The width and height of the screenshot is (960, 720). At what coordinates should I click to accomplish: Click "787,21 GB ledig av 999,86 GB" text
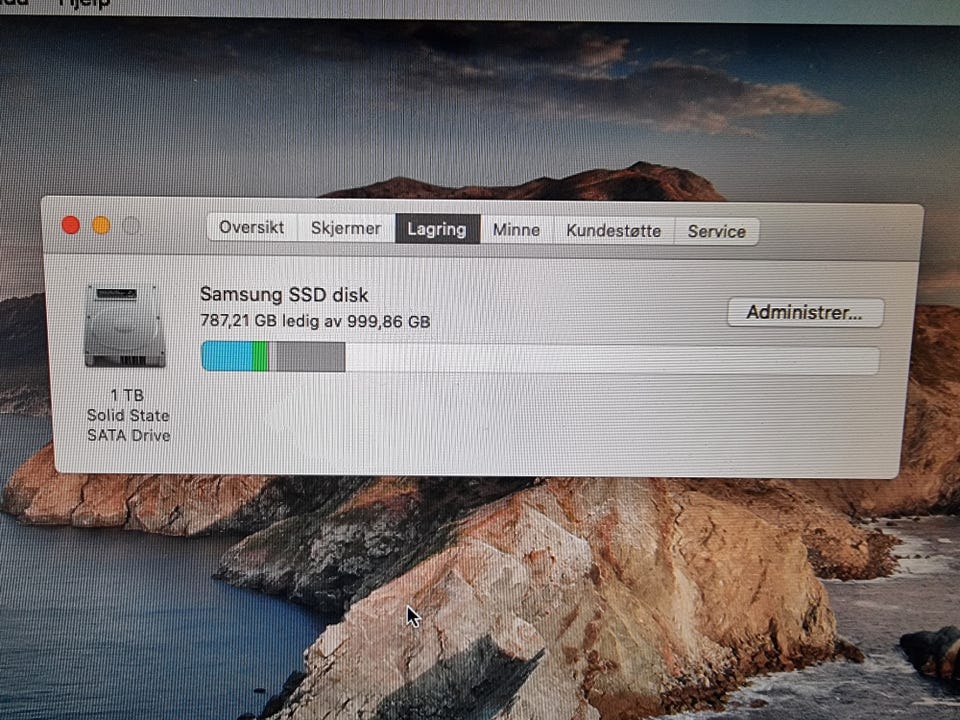coord(315,321)
